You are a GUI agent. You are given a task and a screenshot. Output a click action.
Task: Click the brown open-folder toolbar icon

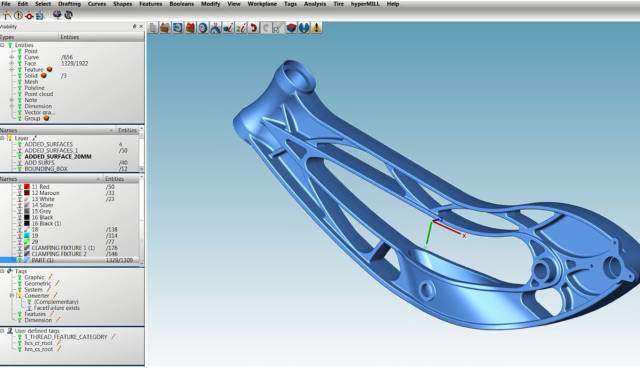coord(165,28)
